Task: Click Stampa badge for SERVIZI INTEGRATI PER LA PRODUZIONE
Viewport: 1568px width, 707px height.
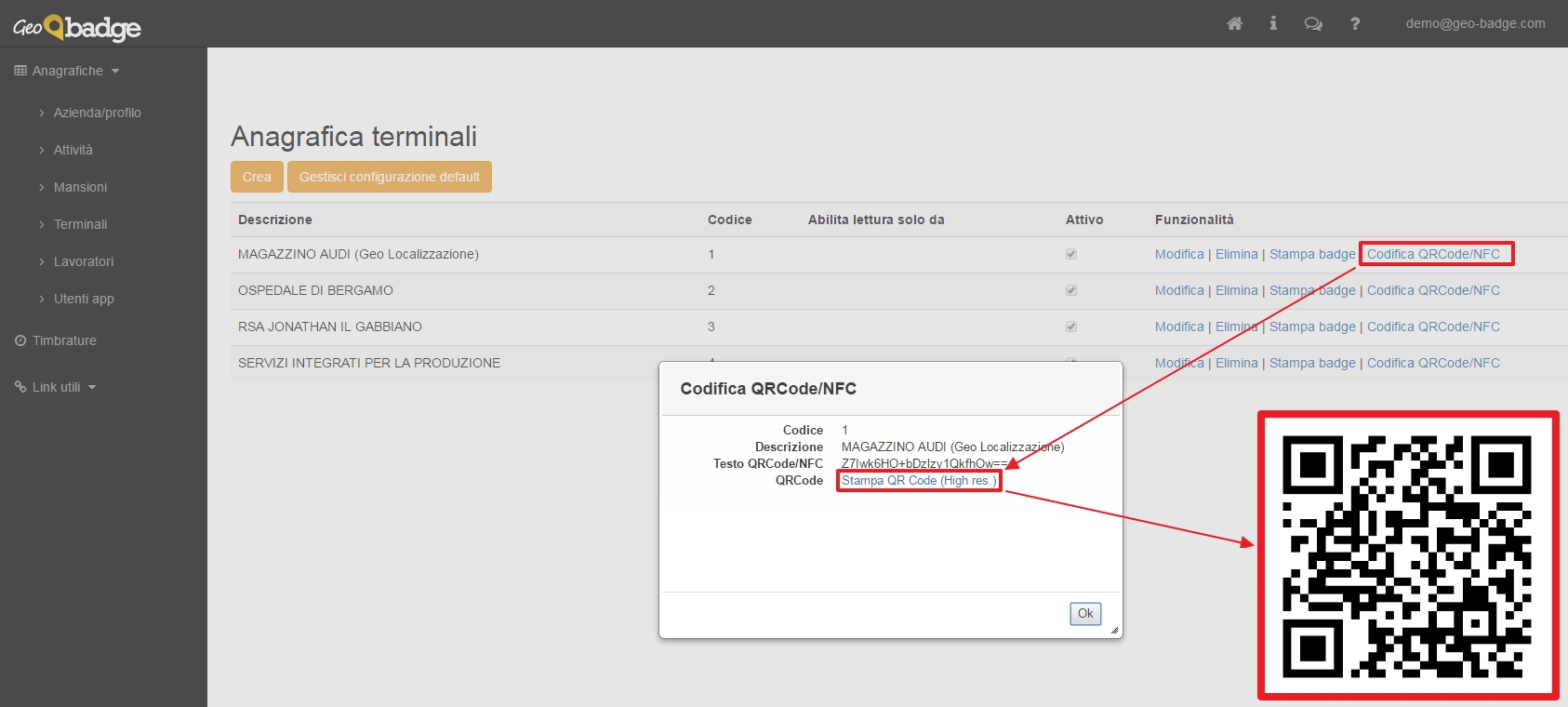Action: (x=1312, y=363)
